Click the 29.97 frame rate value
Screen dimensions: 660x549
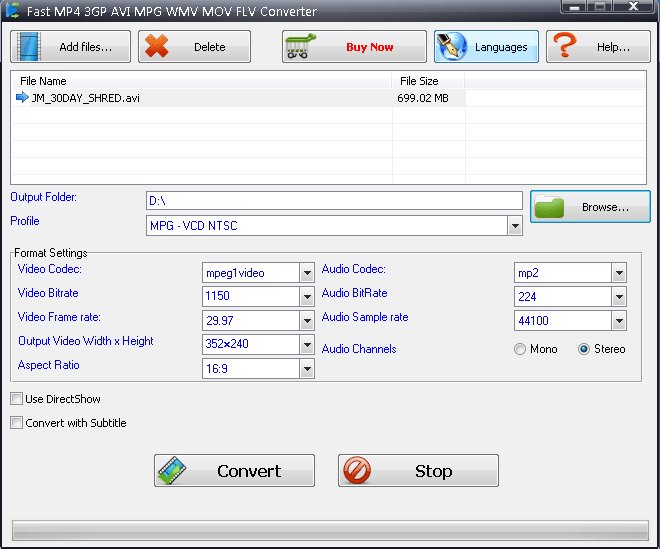[x=220, y=321]
